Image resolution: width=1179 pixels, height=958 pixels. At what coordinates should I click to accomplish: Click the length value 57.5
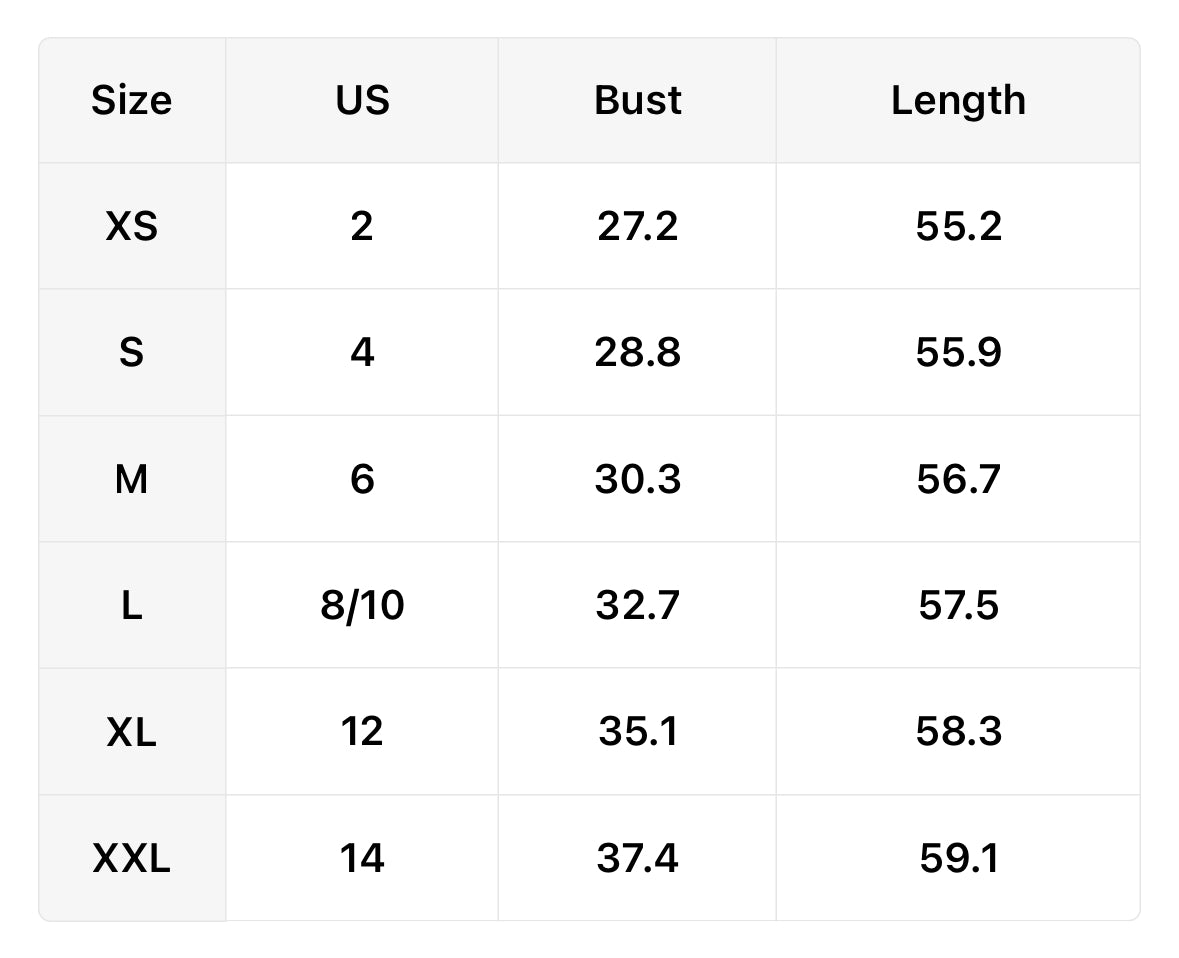coord(958,605)
